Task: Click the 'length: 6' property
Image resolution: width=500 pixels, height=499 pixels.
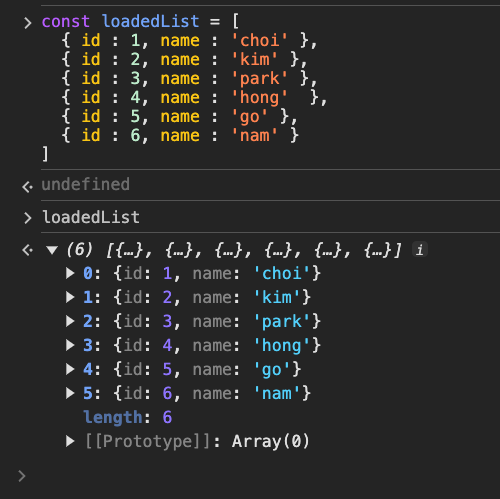Action: click(x=127, y=417)
